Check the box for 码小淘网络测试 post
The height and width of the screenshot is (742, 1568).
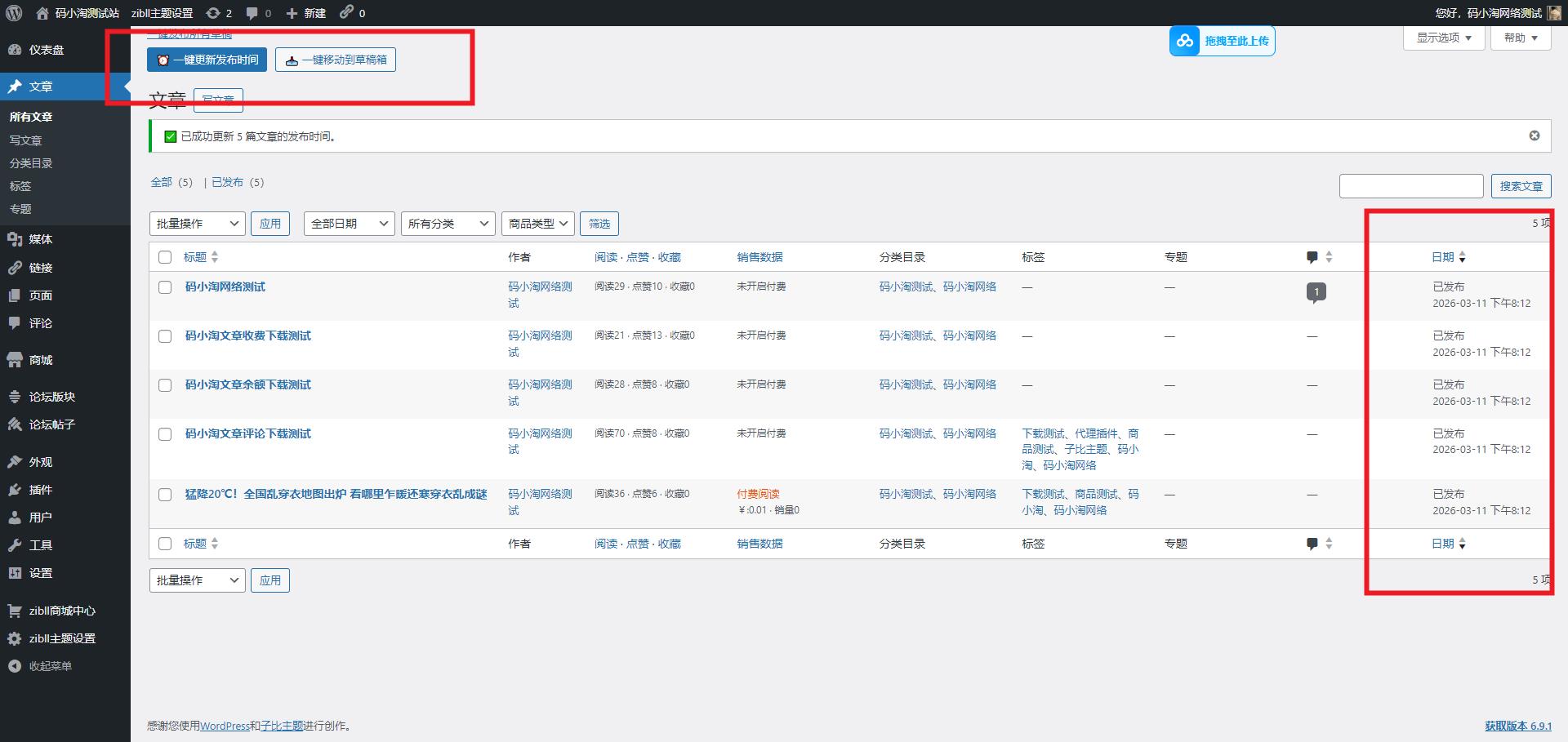(x=165, y=287)
